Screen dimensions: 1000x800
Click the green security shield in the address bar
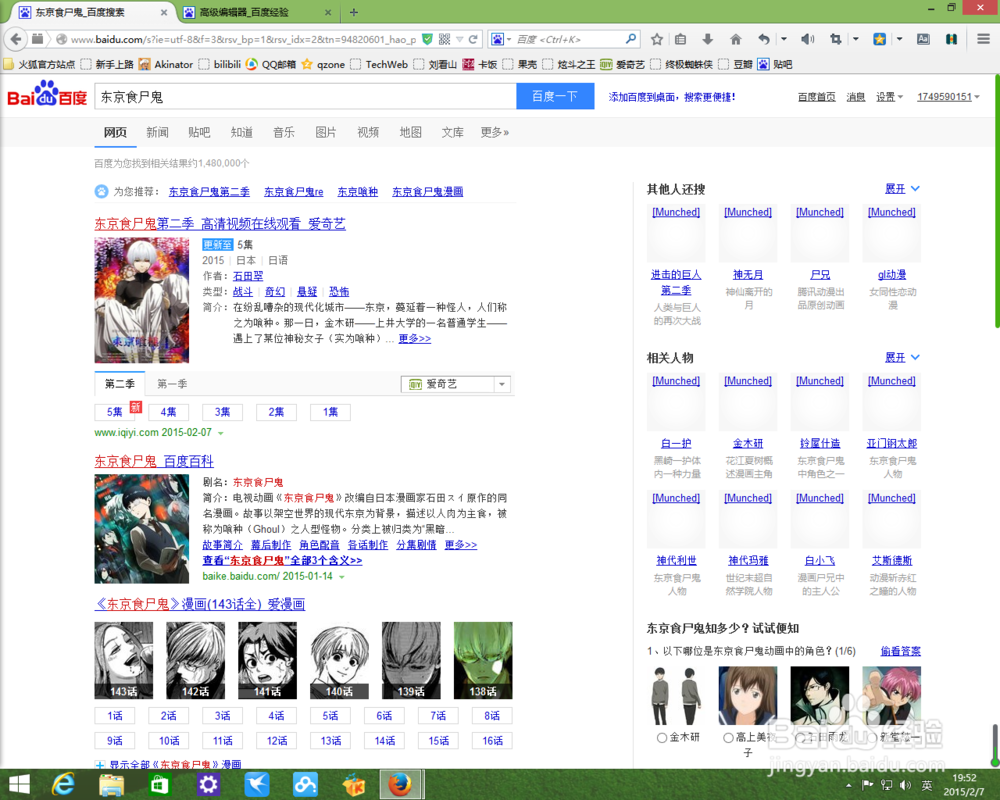(427, 40)
